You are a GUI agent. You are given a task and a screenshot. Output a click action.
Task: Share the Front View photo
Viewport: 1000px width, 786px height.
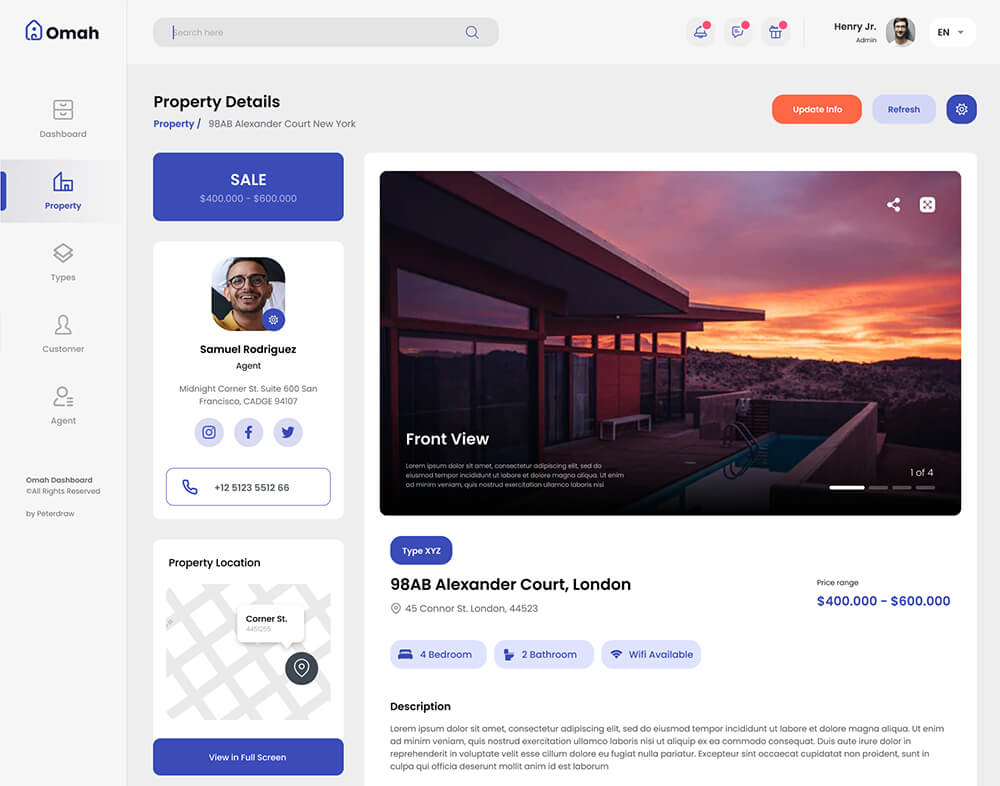893,205
